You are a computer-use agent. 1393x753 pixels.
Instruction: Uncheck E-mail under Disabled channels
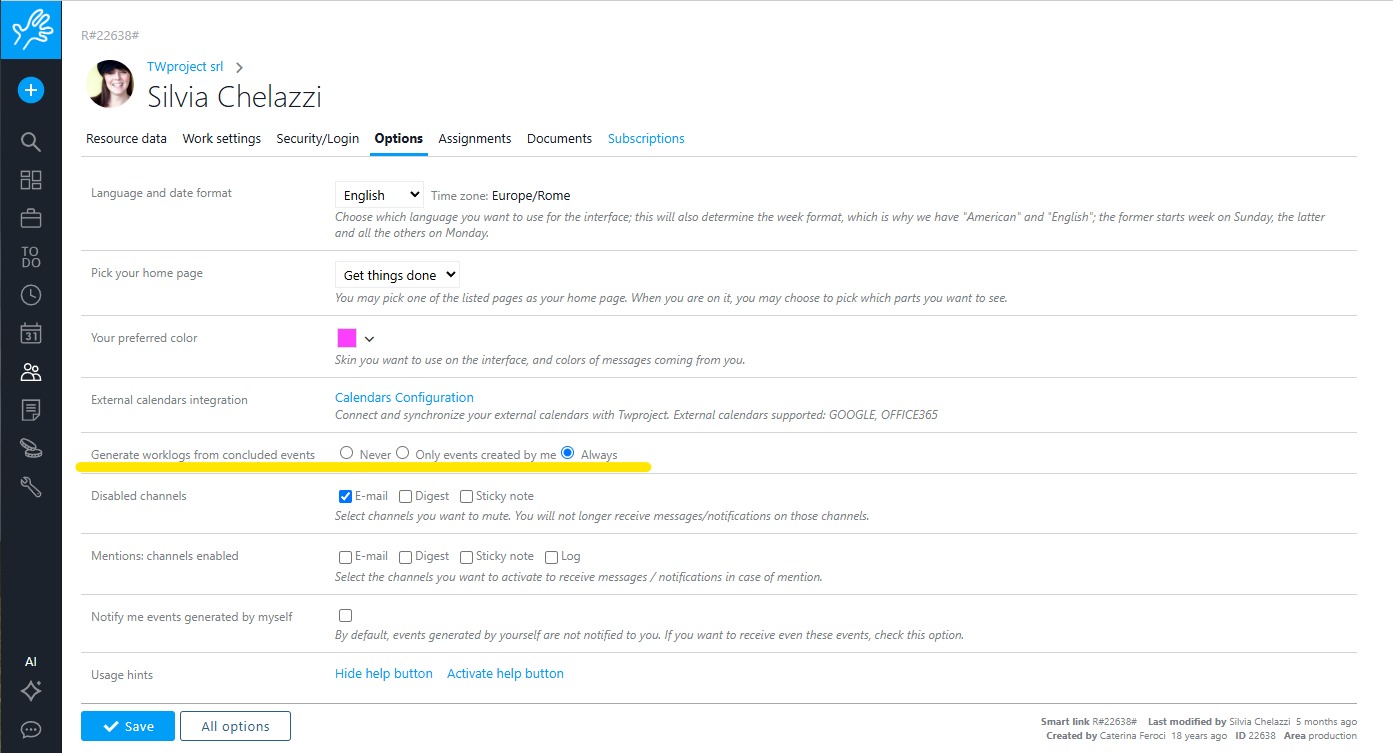click(x=345, y=496)
